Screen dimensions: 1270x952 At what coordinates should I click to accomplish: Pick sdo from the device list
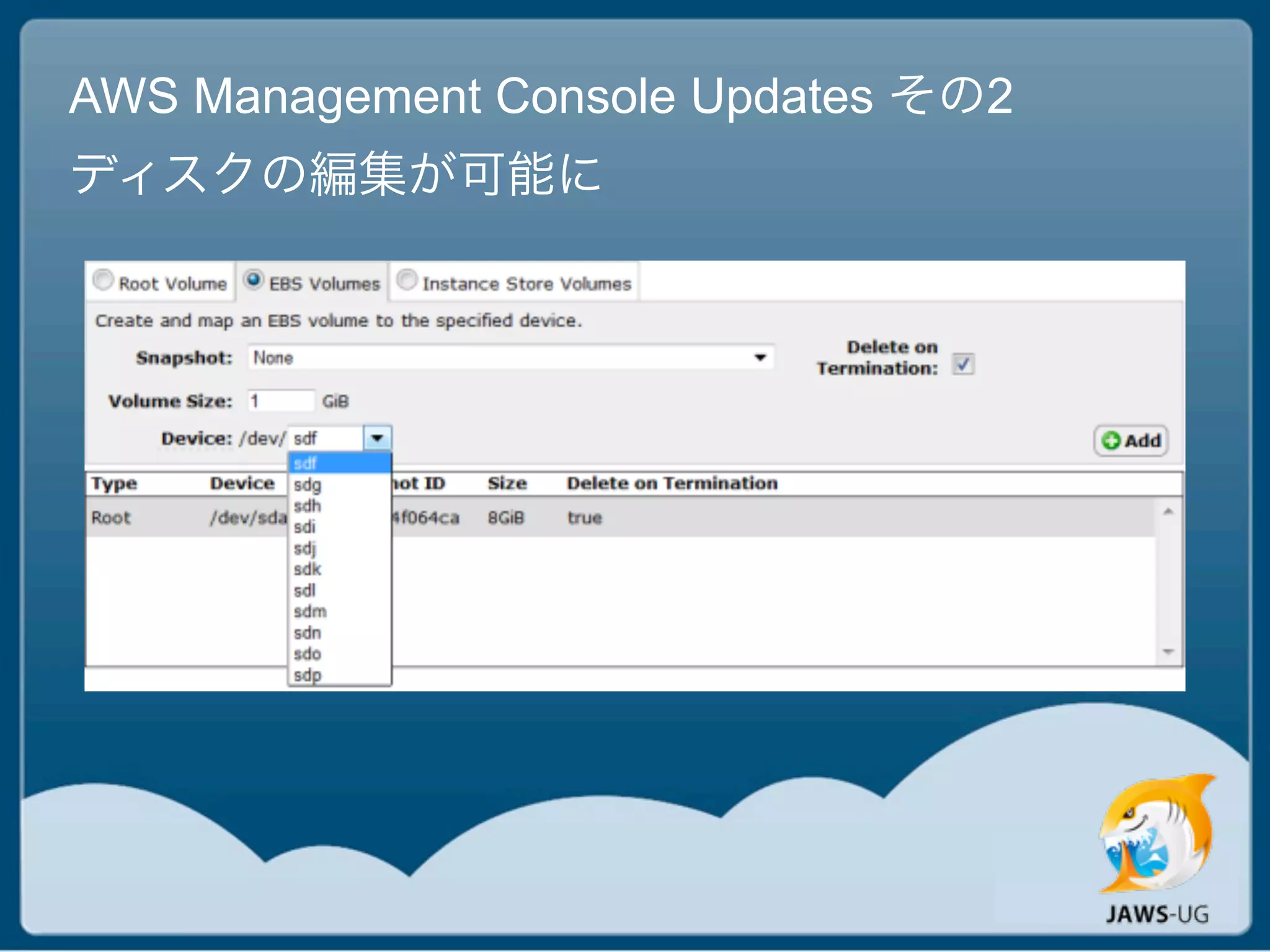[340, 654]
